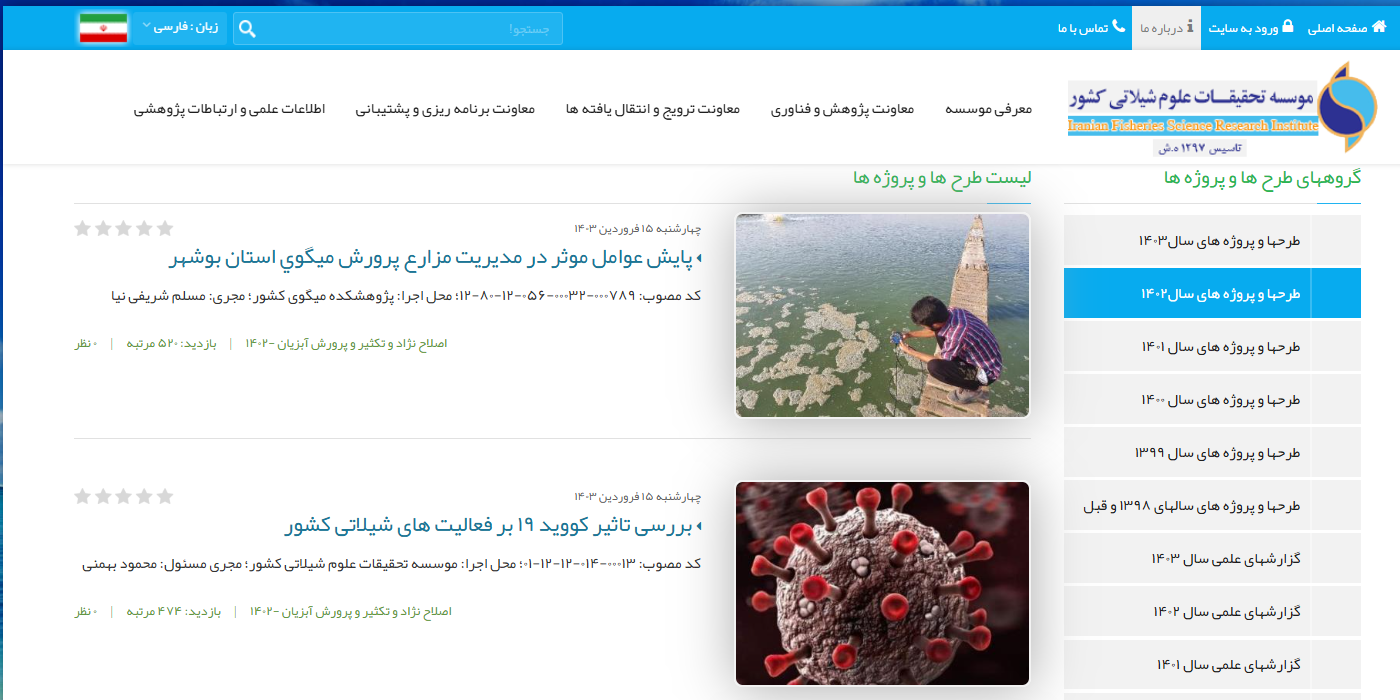Expand the معاونت پژوهش و فناوری menu
Screen dimensions: 1400x700
click(842, 109)
